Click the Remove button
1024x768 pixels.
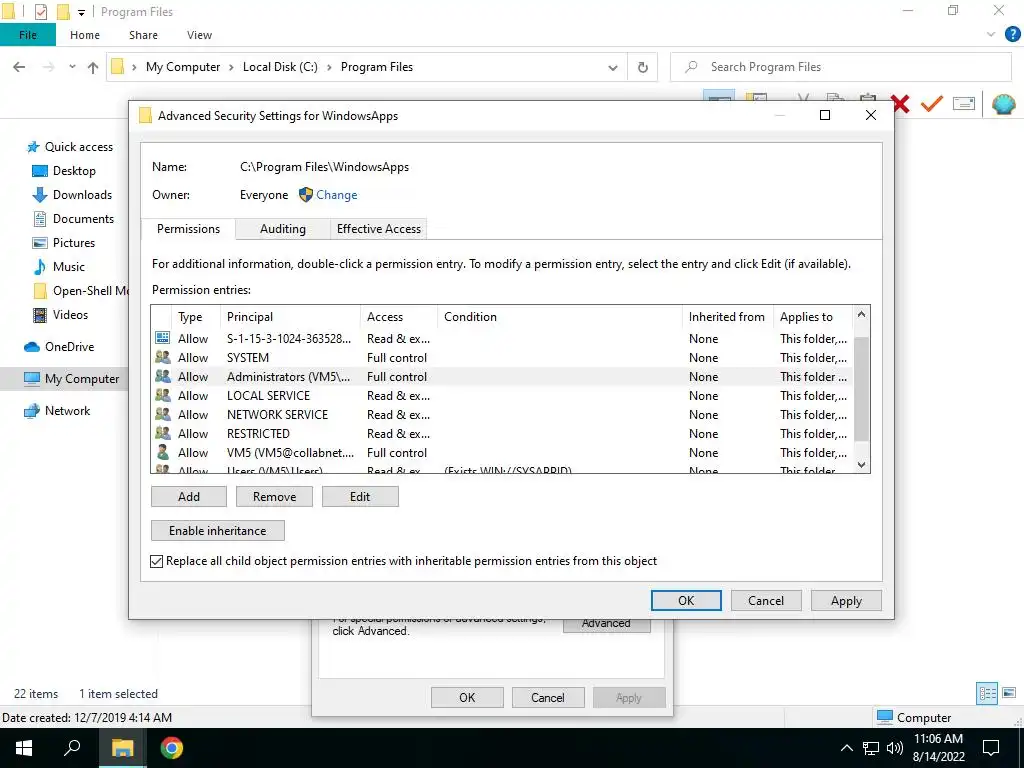(274, 497)
